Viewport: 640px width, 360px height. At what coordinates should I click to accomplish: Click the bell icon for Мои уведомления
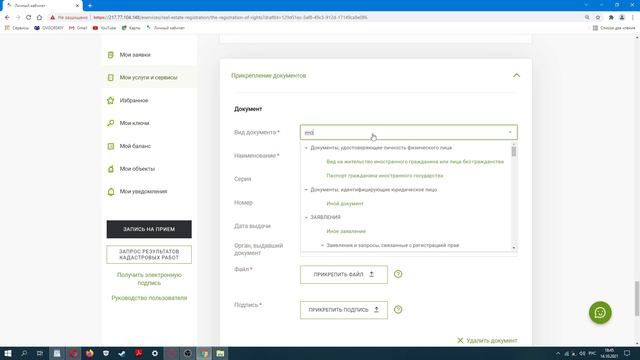tap(111, 191)
